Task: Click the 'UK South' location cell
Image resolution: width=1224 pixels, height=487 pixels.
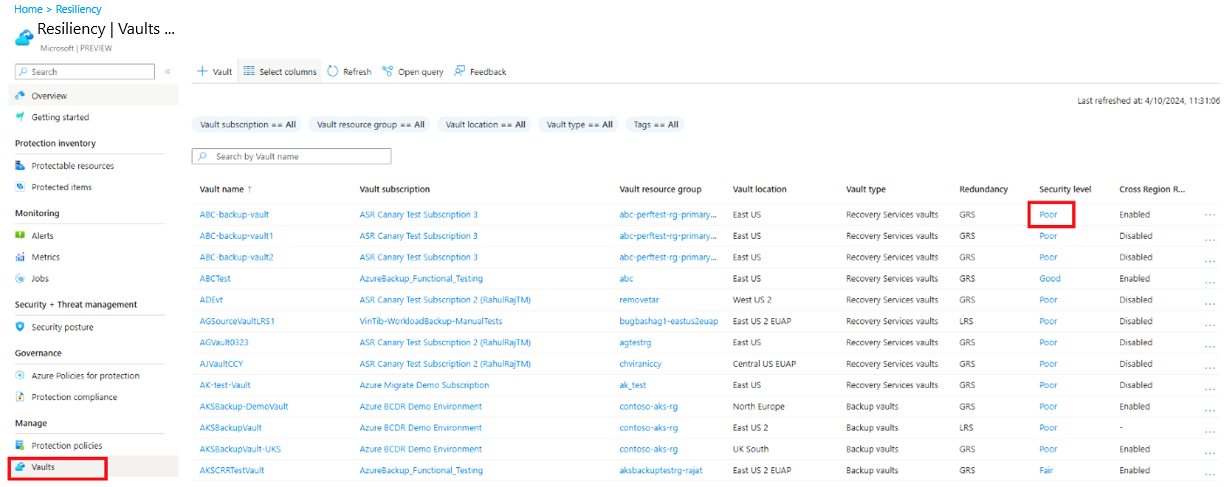Action: click(x=751, y=449)
